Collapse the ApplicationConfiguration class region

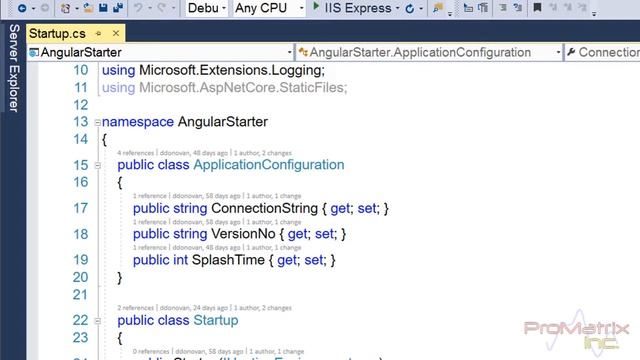click(x=98, y=165)
